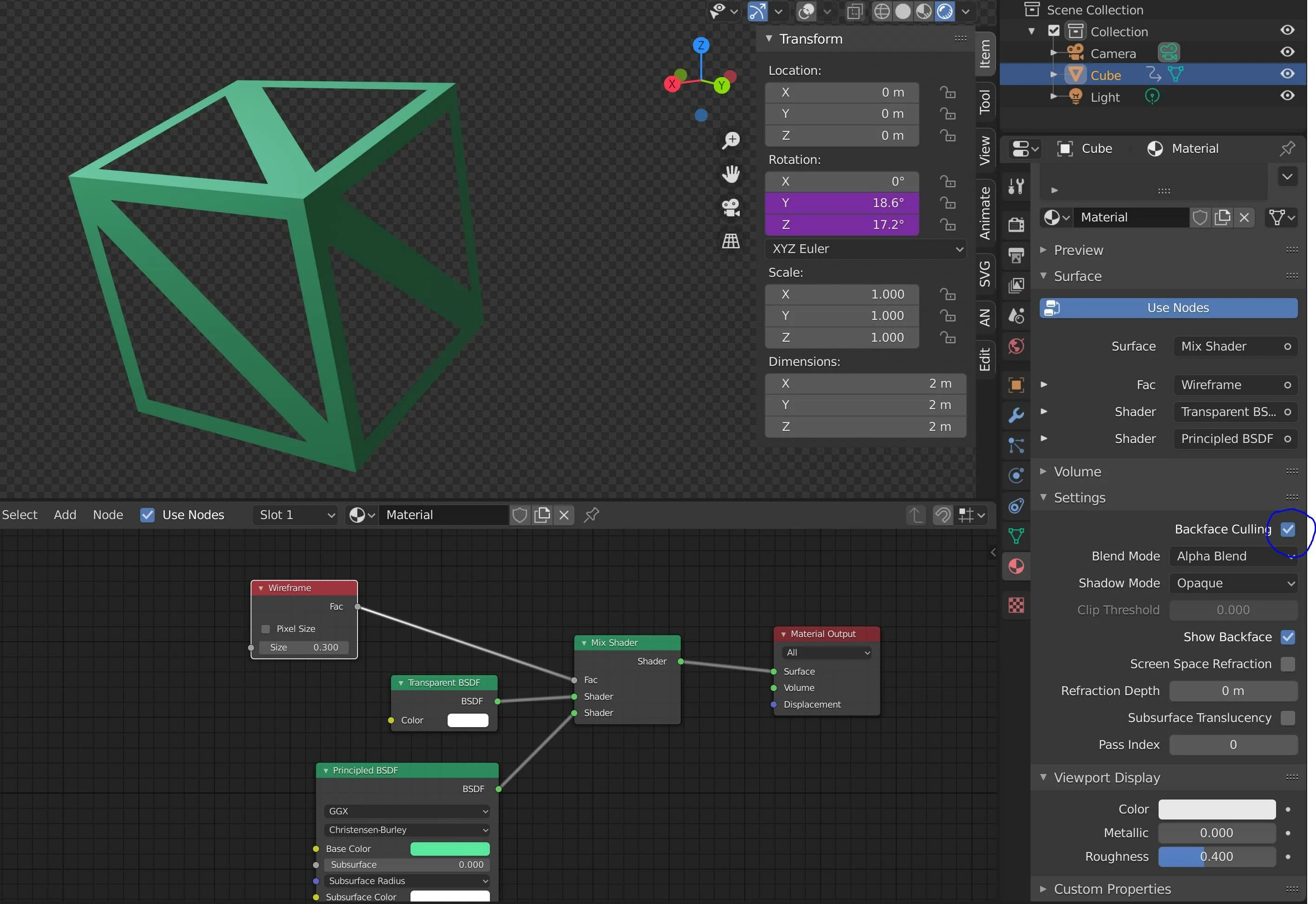Open the Add menu in node editor

click(x=65, y=515)
